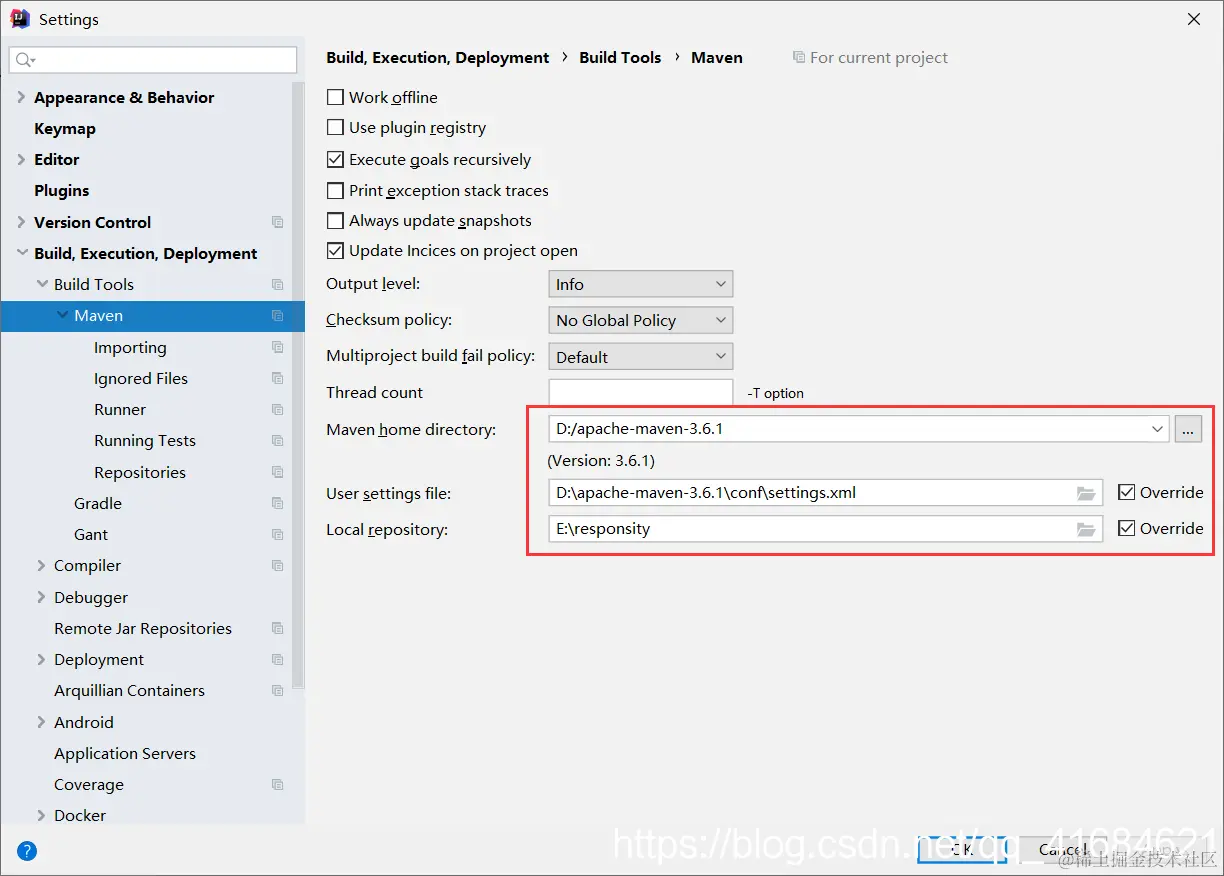The image size is (1224, 876).
Task: Click the For current project icon
Action: pos(798,58)
